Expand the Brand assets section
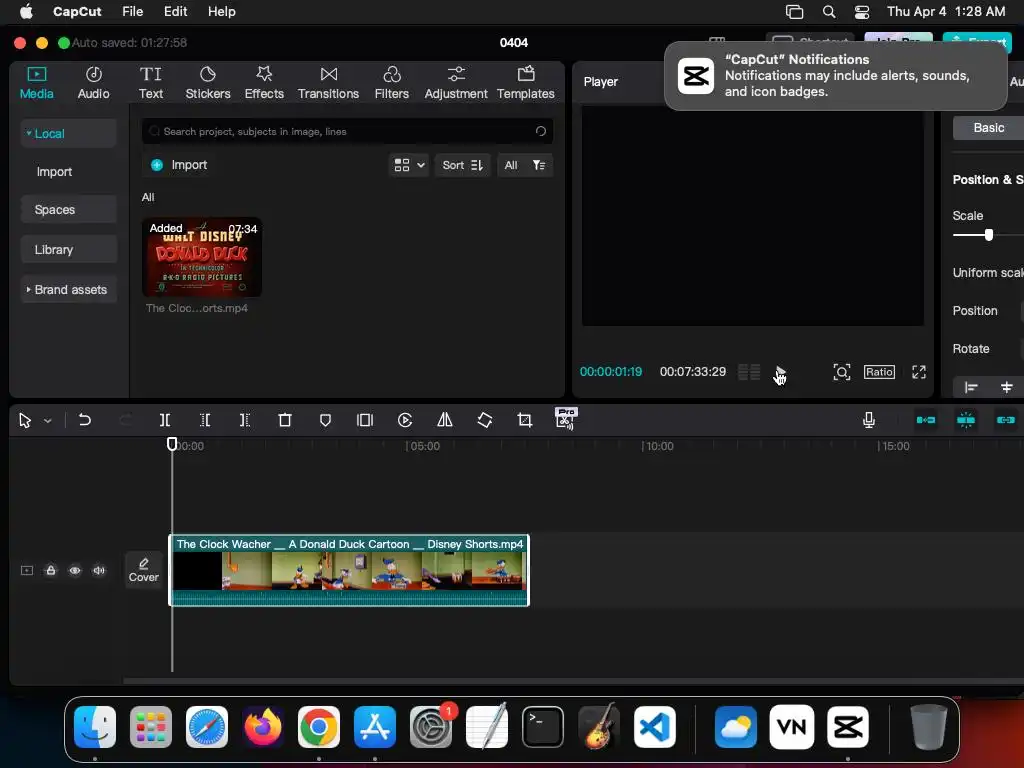Image resolution: width=1024 pixels, height=768 pixels. (28, 289)
